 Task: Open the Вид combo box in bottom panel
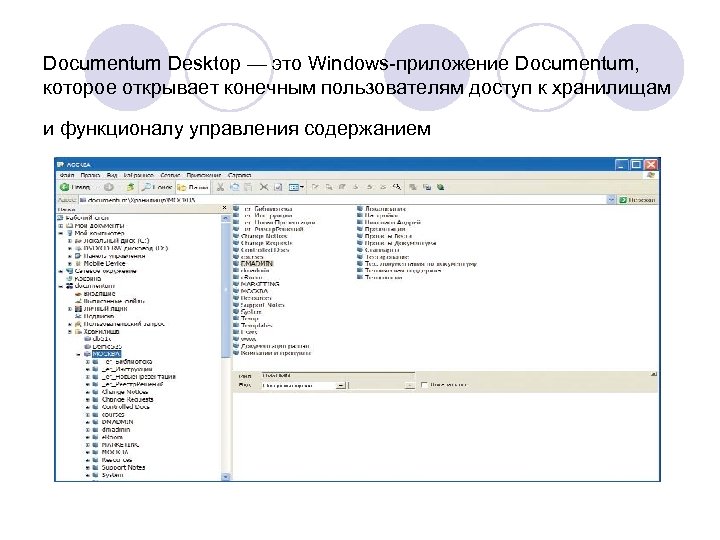pyautogui.click(x=304, y=386)
